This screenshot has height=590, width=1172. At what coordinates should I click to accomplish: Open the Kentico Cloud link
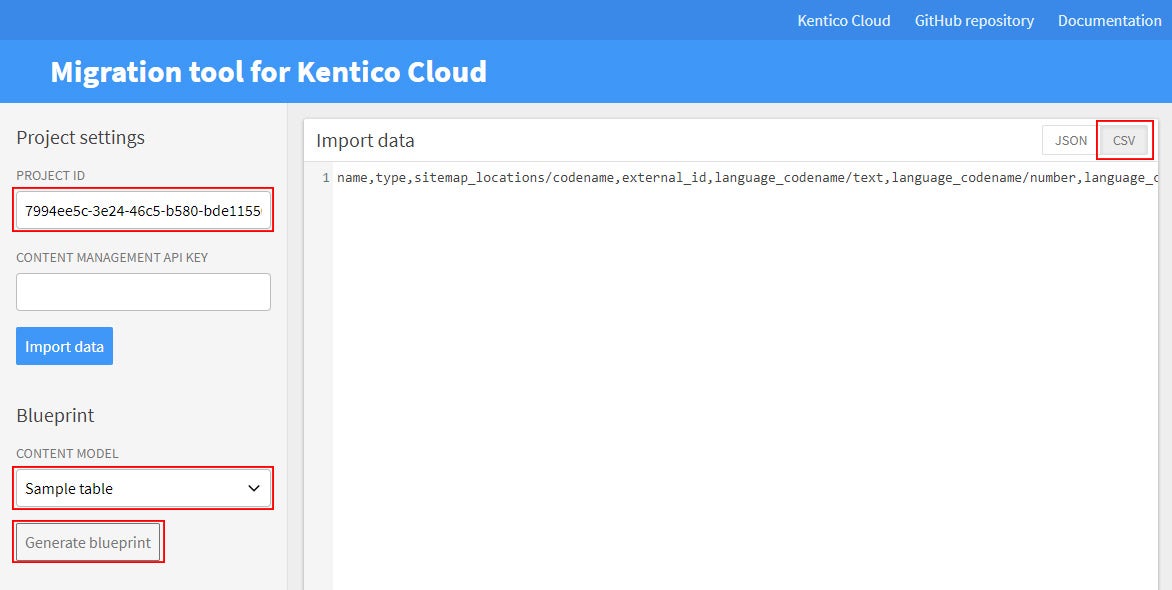(844, 21)
